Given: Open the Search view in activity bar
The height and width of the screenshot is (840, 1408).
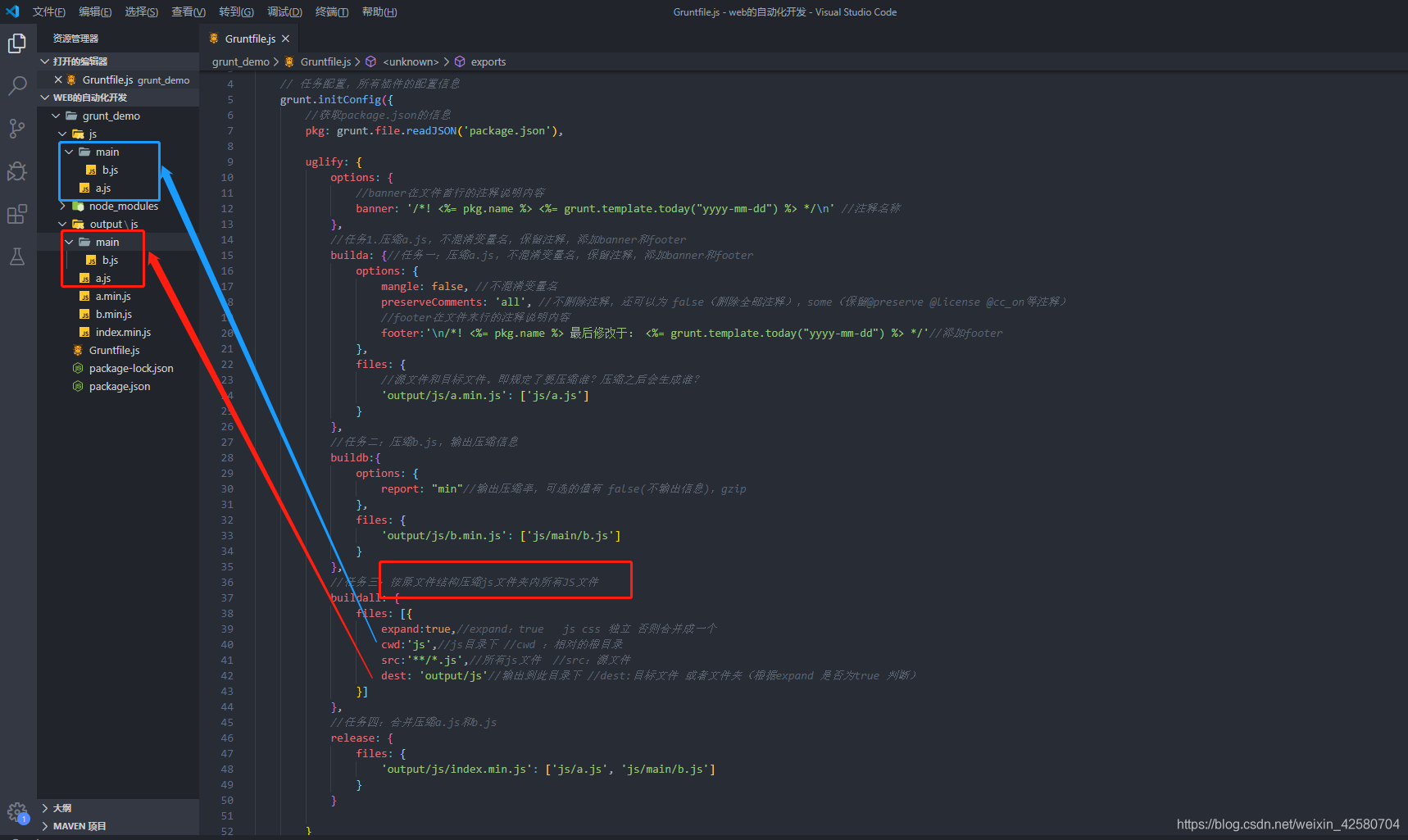Looking at the screenshot, I should click(x=17, y=85).
